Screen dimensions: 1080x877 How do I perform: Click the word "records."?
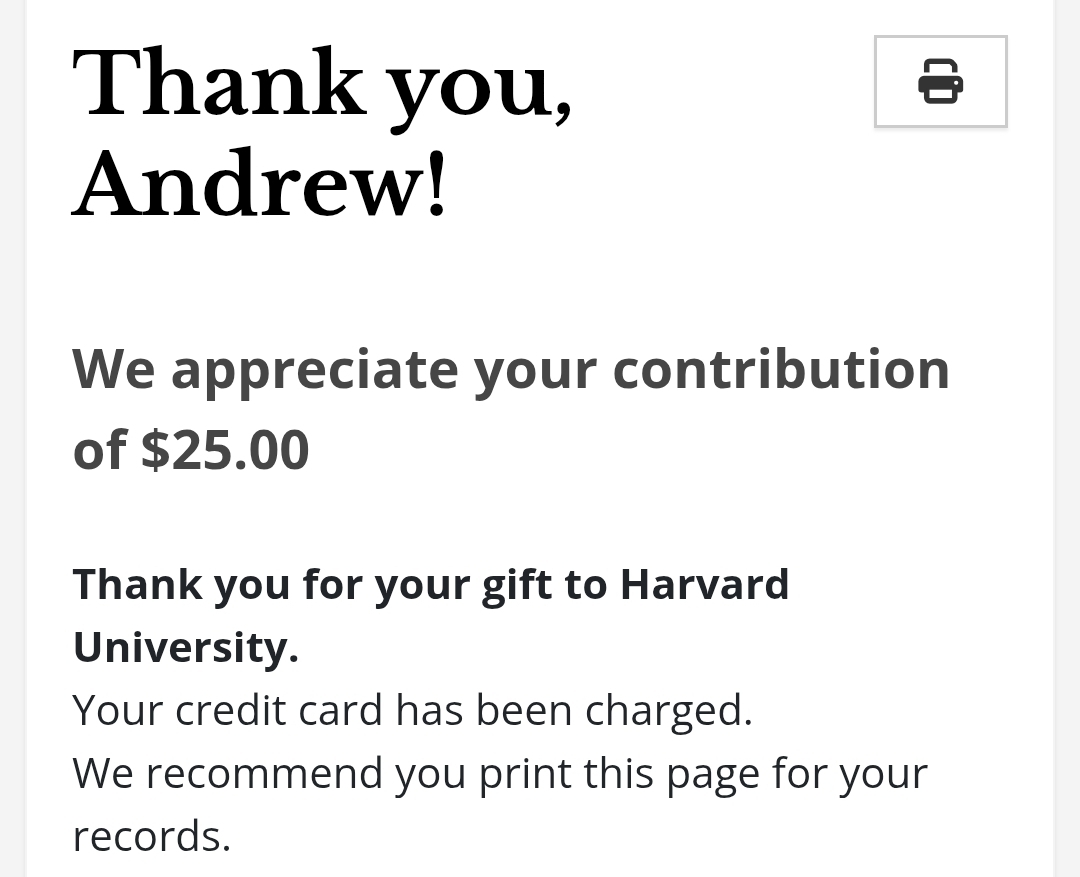click(152, 836)
